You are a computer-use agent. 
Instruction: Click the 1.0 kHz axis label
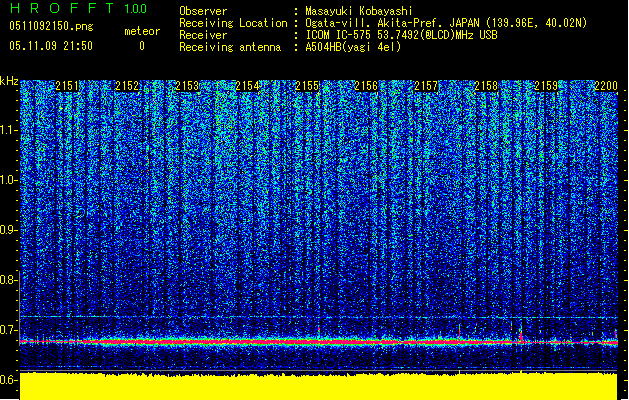8,180
